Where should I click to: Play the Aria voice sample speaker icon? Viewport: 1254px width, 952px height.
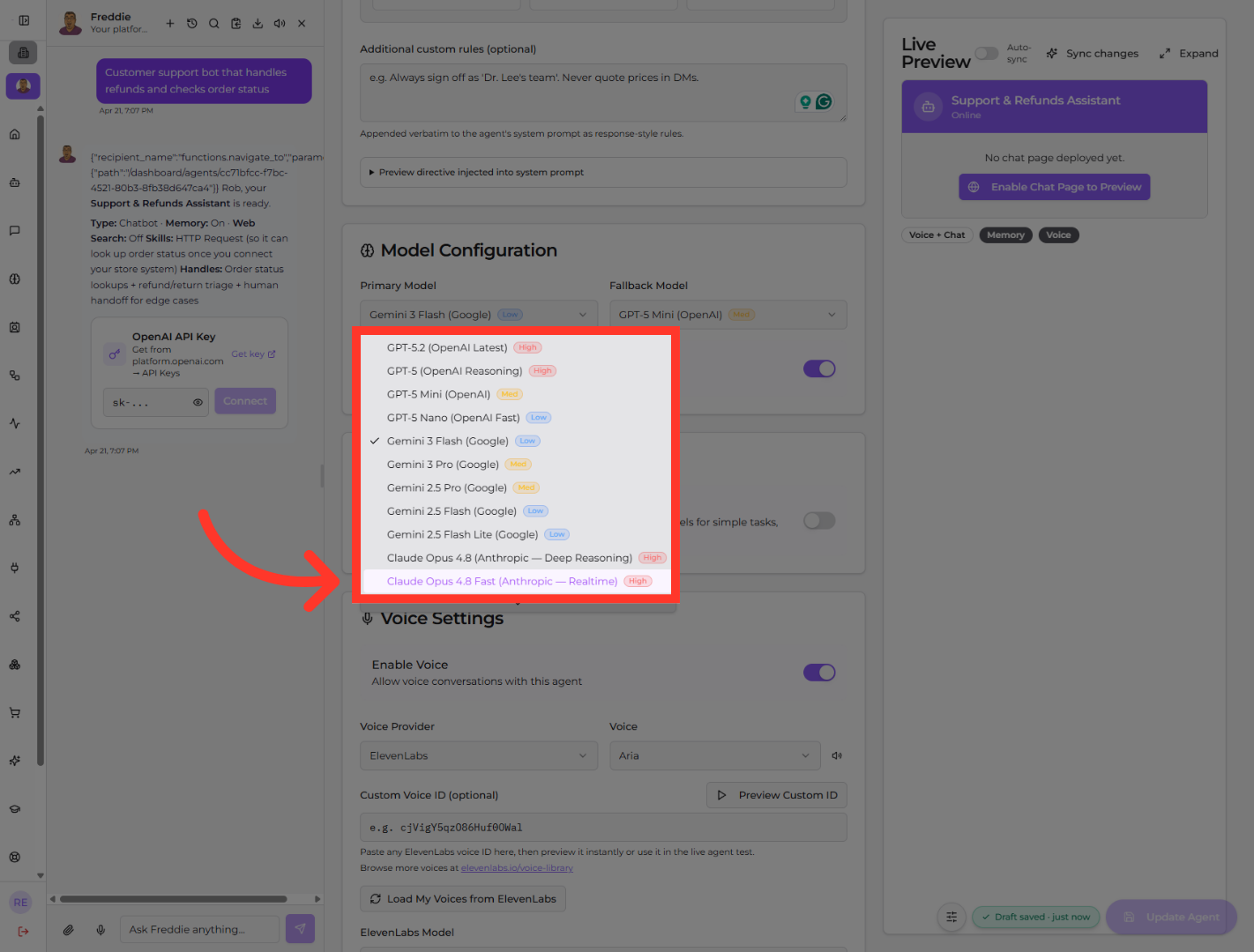point(837,755)
